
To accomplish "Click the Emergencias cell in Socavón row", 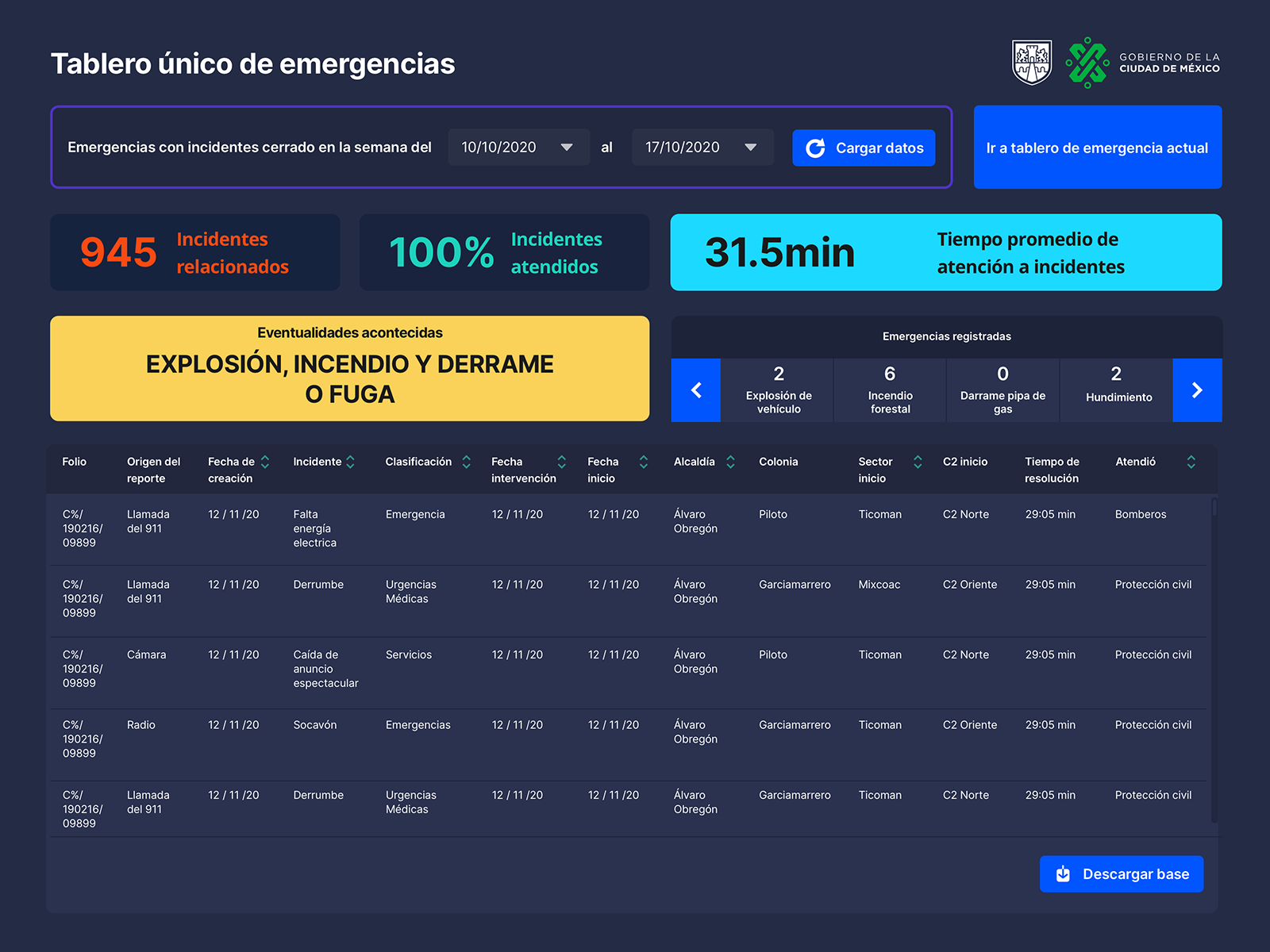I will point(418,725).
